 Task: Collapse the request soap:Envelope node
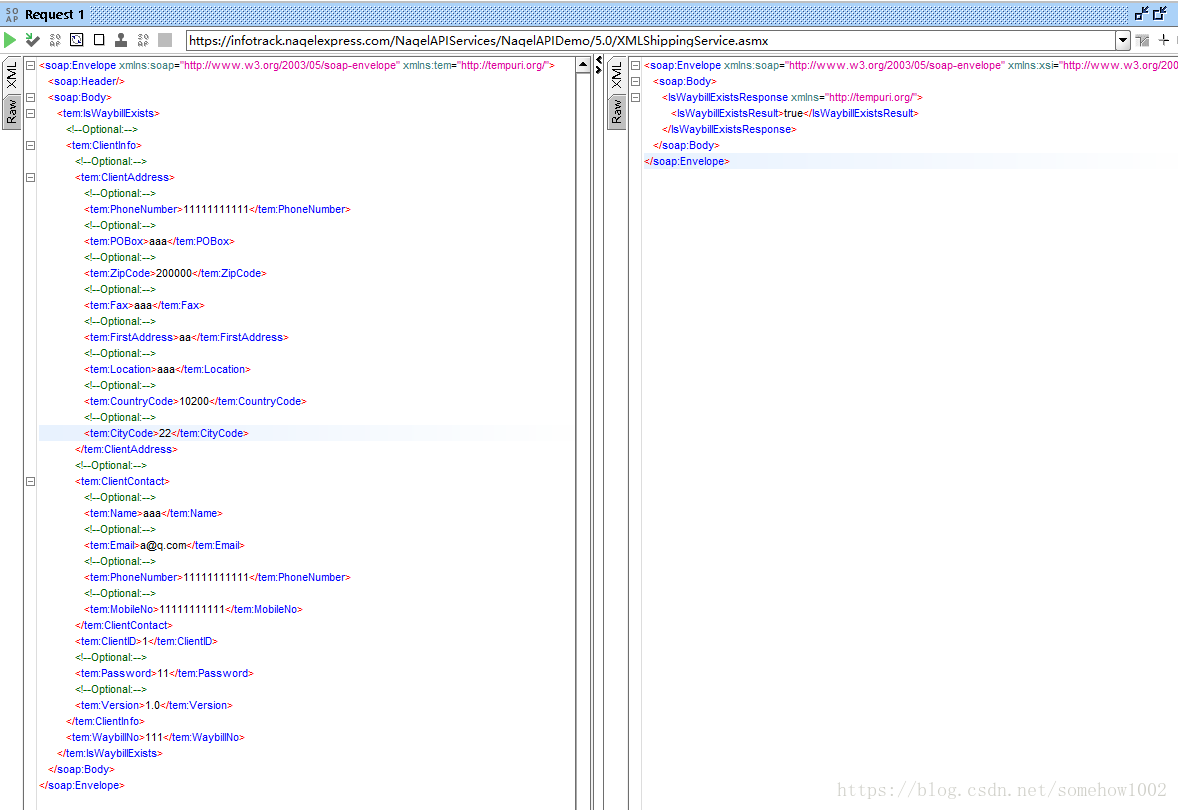[x=30, y=65]
